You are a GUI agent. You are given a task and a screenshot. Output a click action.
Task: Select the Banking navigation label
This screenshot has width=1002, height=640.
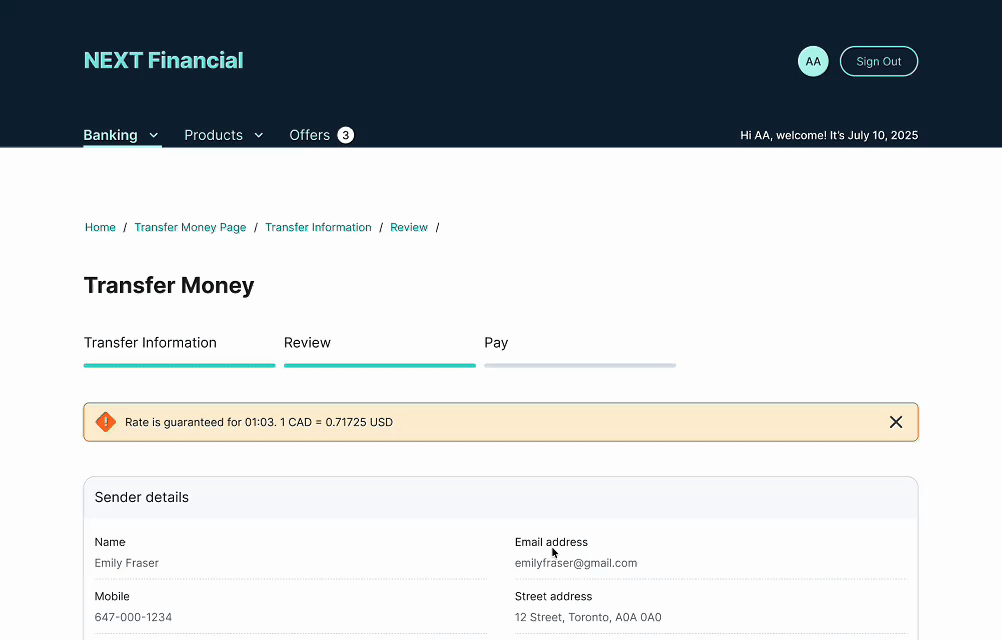point(110,135)
